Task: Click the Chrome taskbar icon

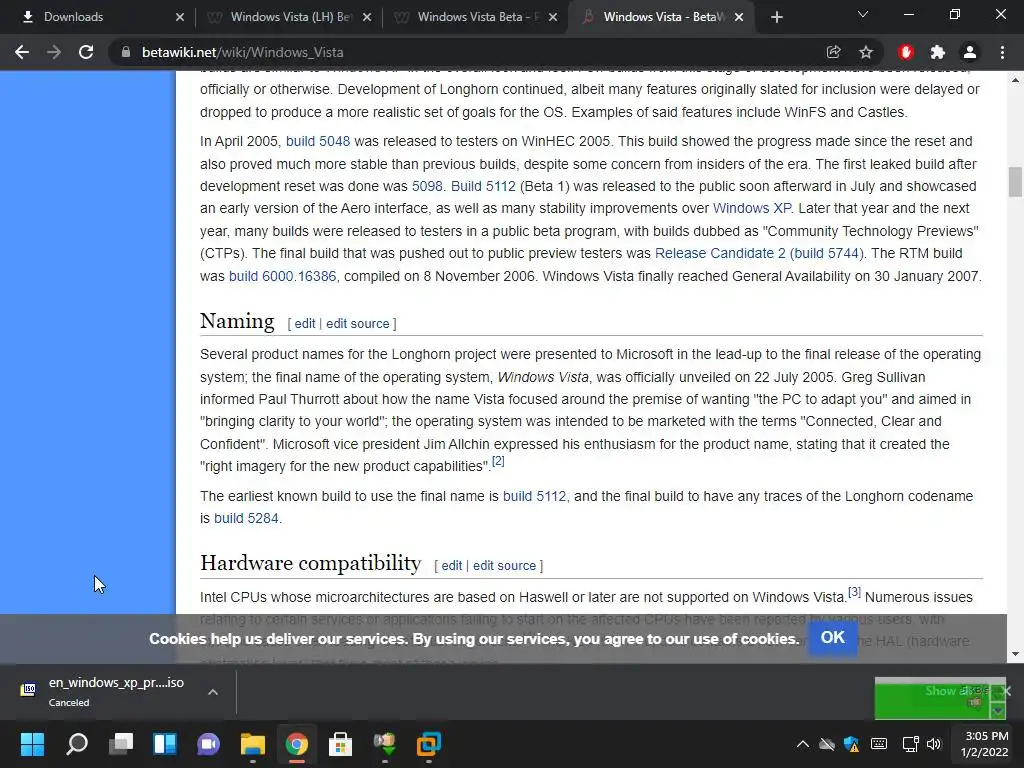Action: (296, 744)
